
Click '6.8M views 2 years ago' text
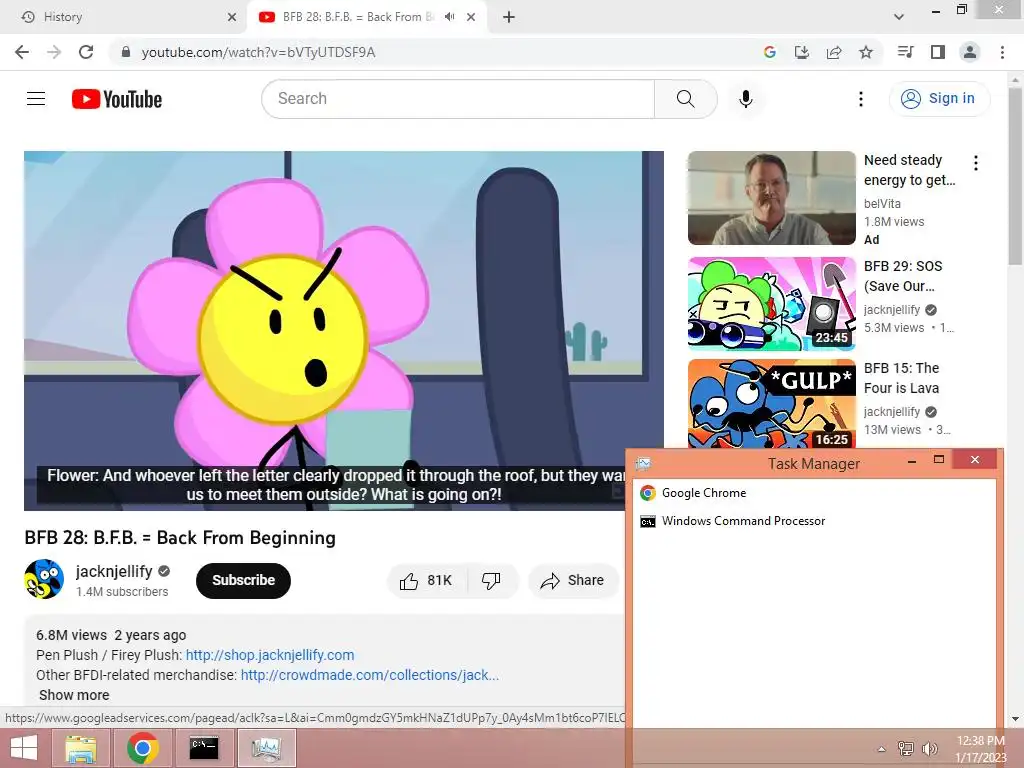(x=111, y=635)
